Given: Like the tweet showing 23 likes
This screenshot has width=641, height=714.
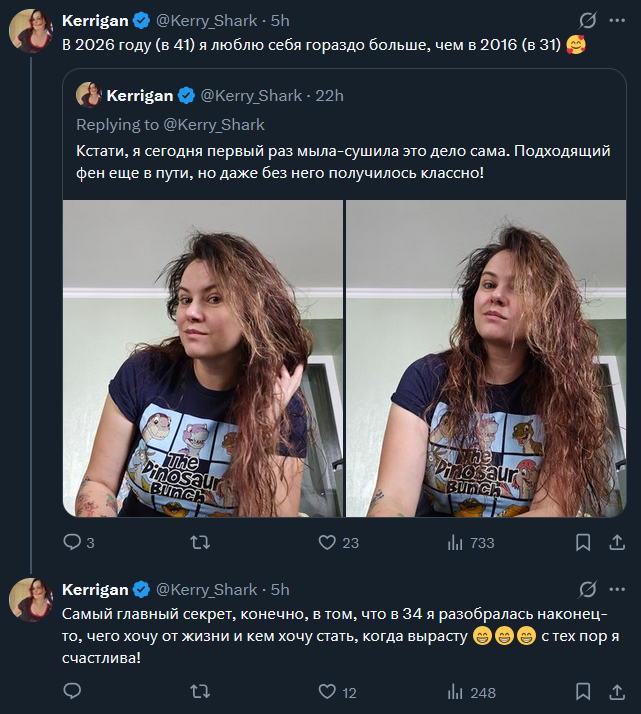Looking at the screenshot, I should pyautogui.click(x=327, y=542).
